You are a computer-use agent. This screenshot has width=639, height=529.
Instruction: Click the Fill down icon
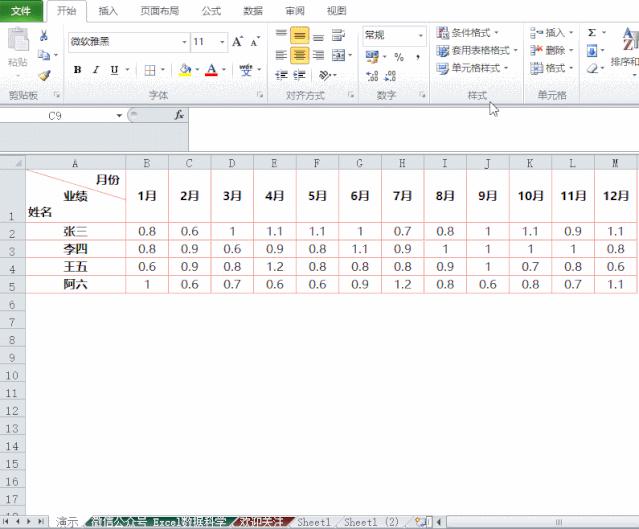pos(592,51)
